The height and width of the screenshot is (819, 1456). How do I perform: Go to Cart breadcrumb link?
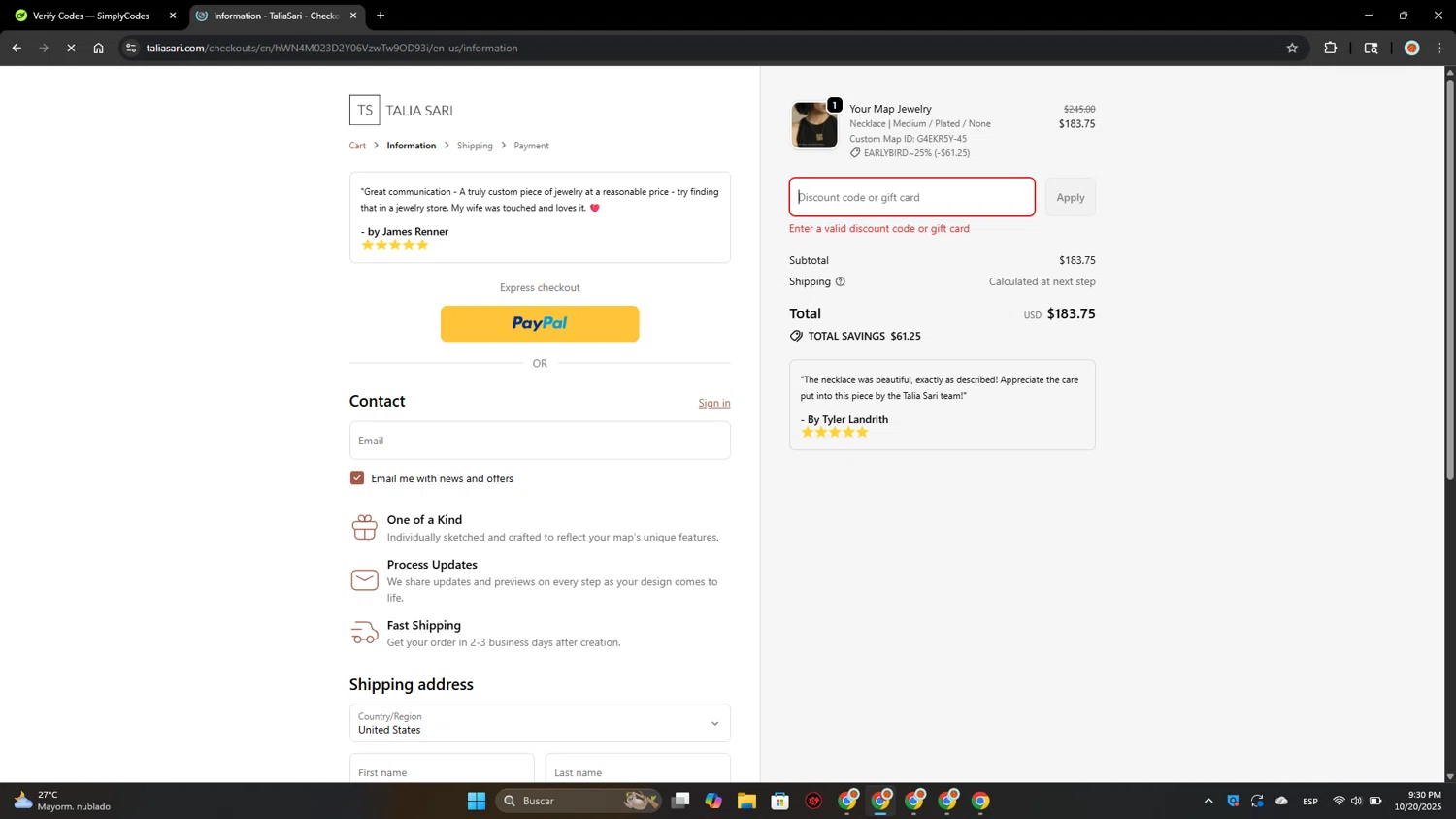(357, 146)
